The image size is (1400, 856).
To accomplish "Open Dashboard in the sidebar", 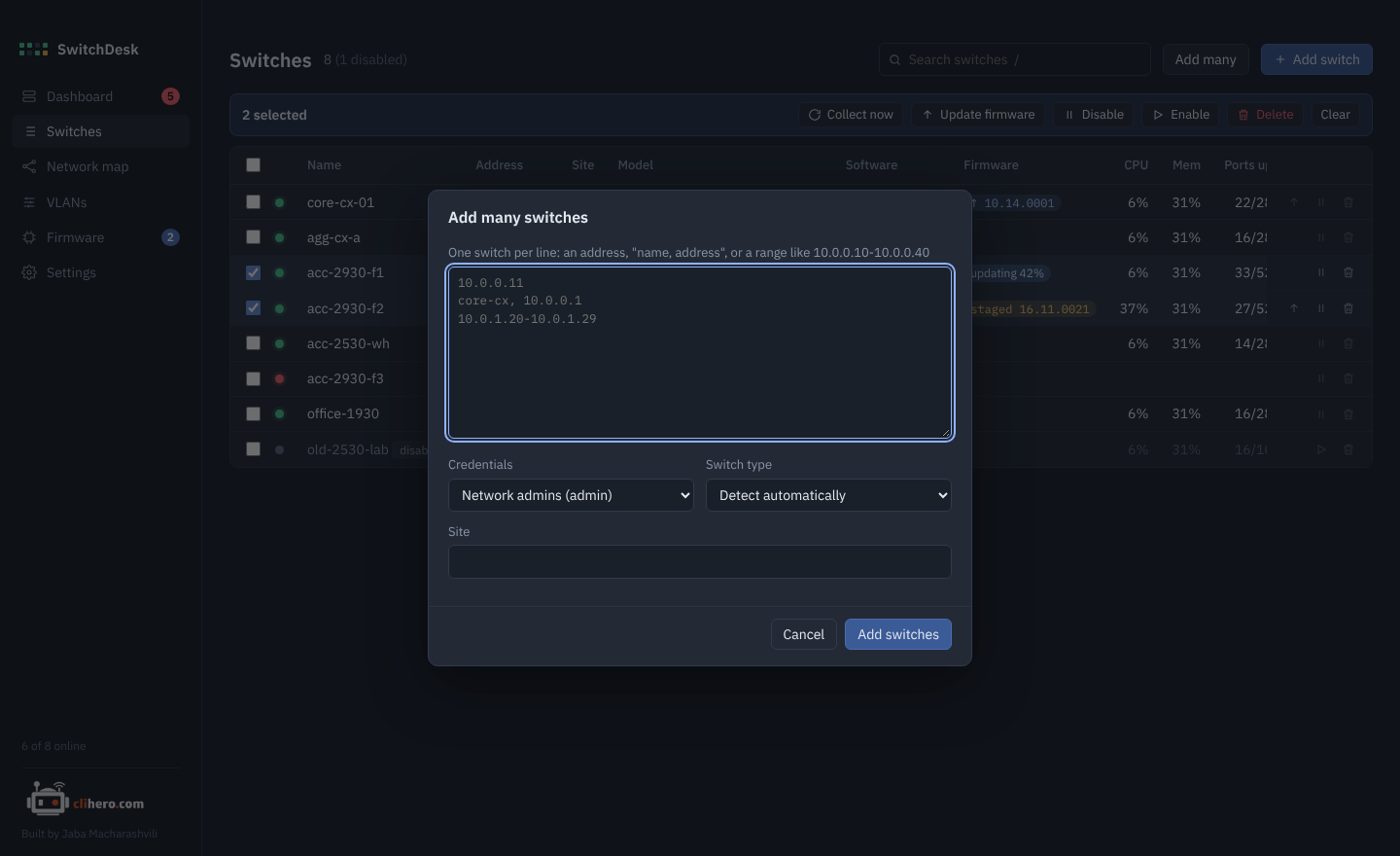I will [x=100, y=96].
